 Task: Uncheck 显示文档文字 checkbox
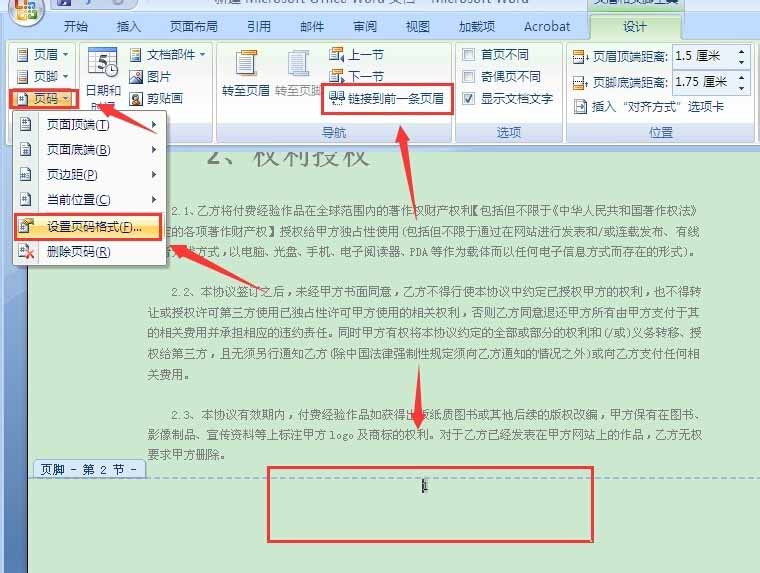tap(468, 98)
